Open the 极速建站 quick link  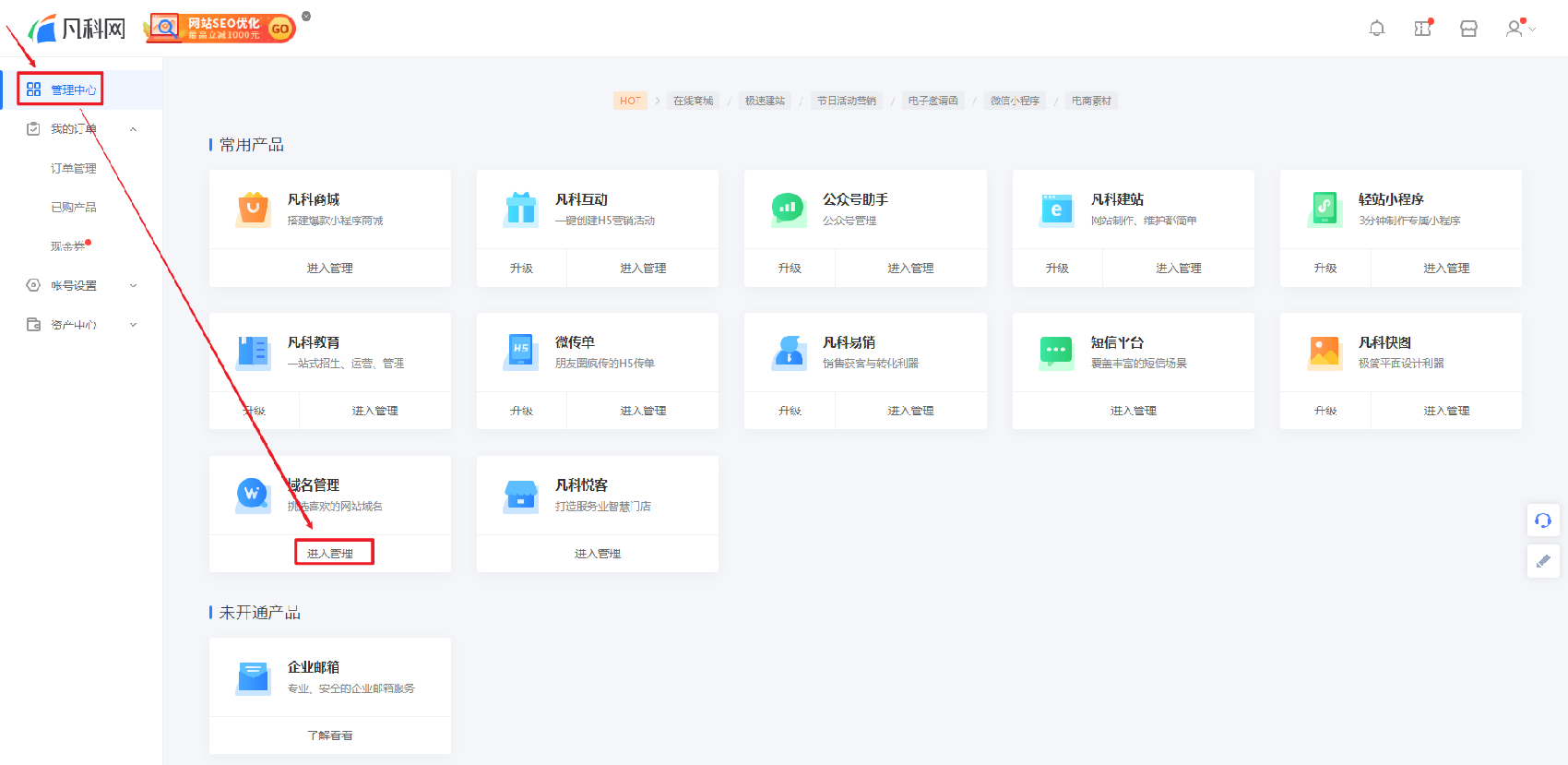765,101
